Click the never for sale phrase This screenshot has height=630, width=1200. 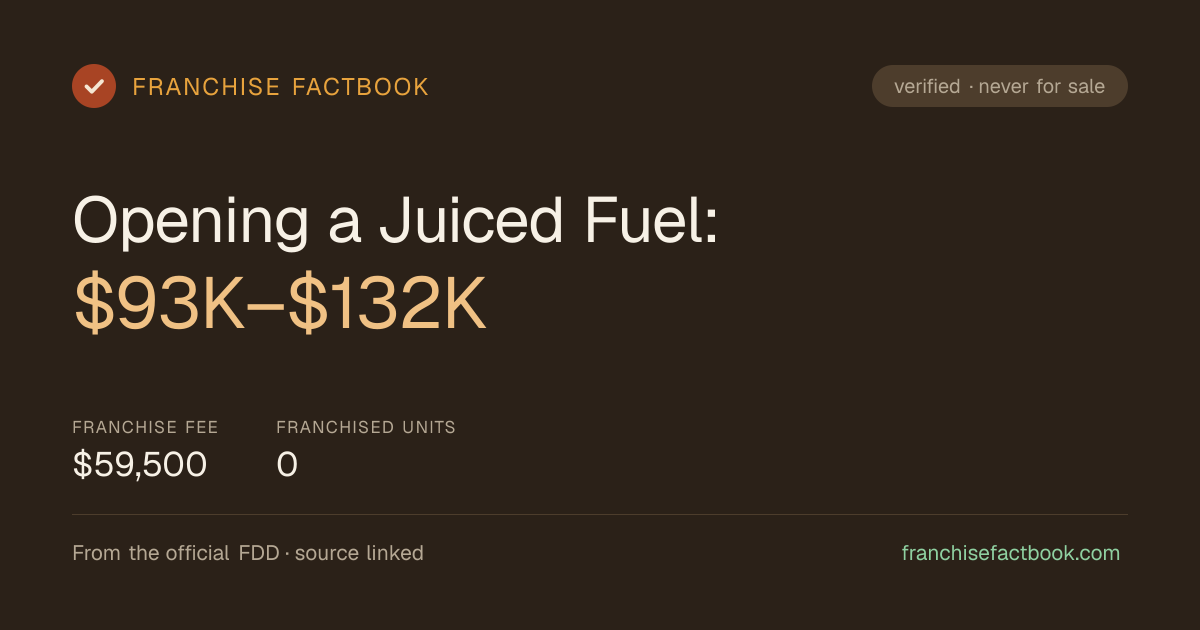click(1042, 86)
